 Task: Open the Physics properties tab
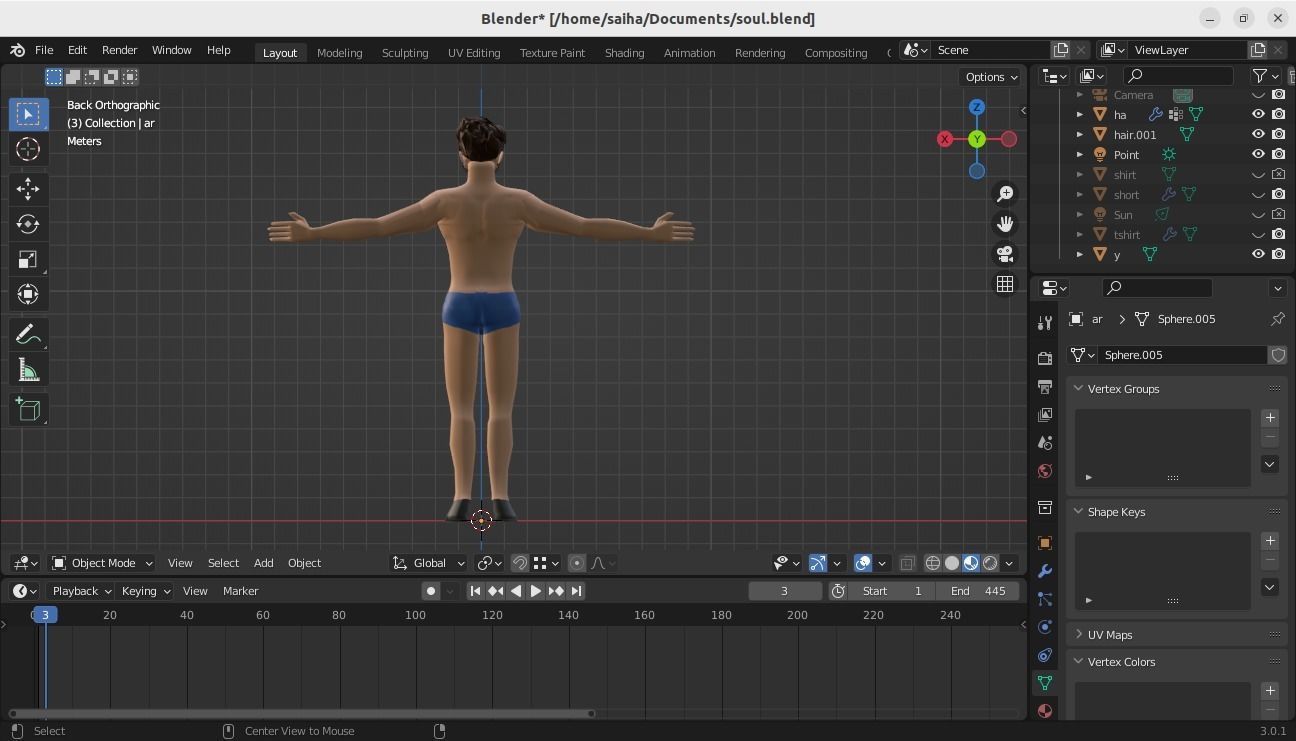tap(1045, 627)
